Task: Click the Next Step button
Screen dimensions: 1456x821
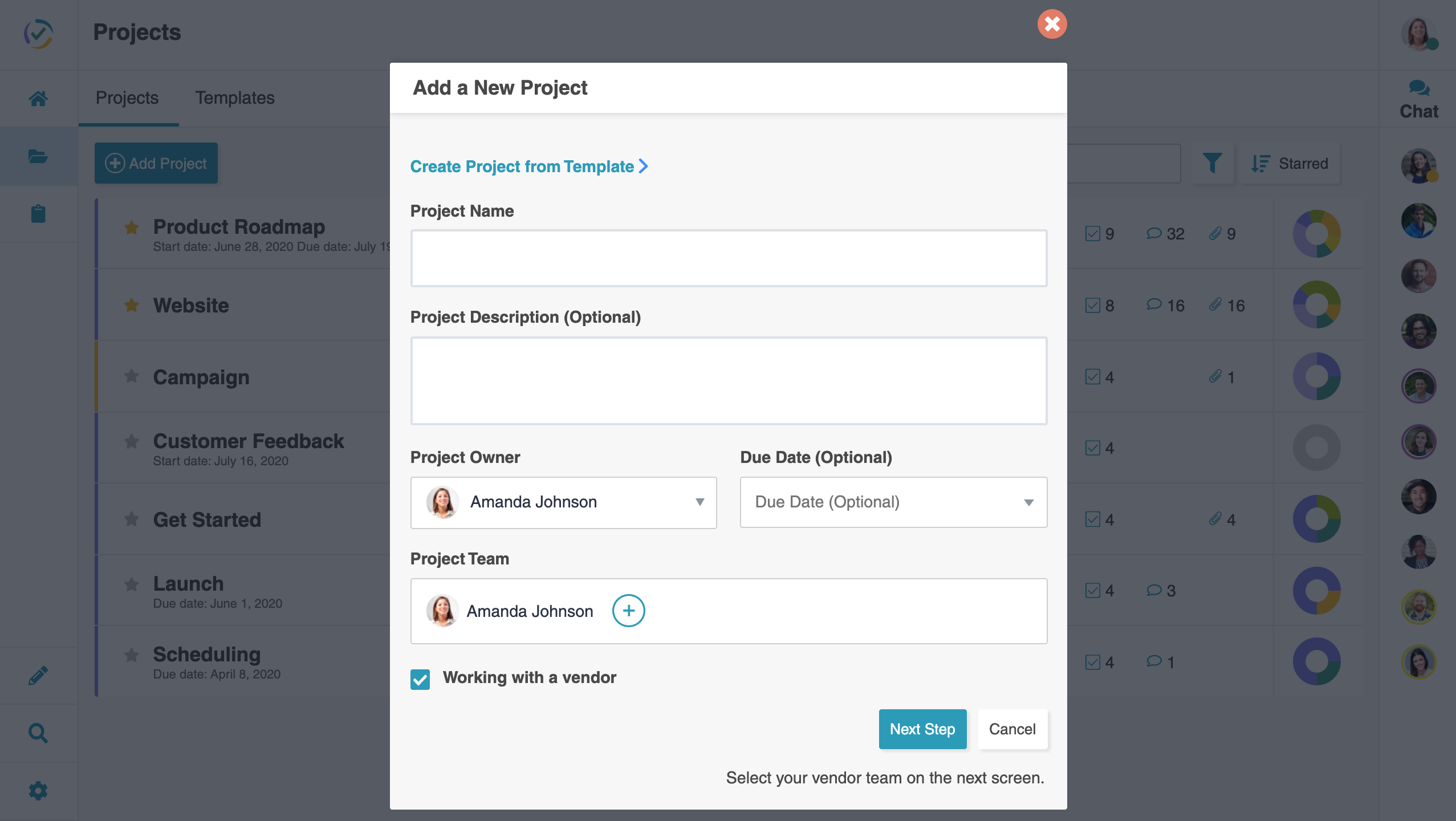Action: pyautogui.click(x=922, y=729)
